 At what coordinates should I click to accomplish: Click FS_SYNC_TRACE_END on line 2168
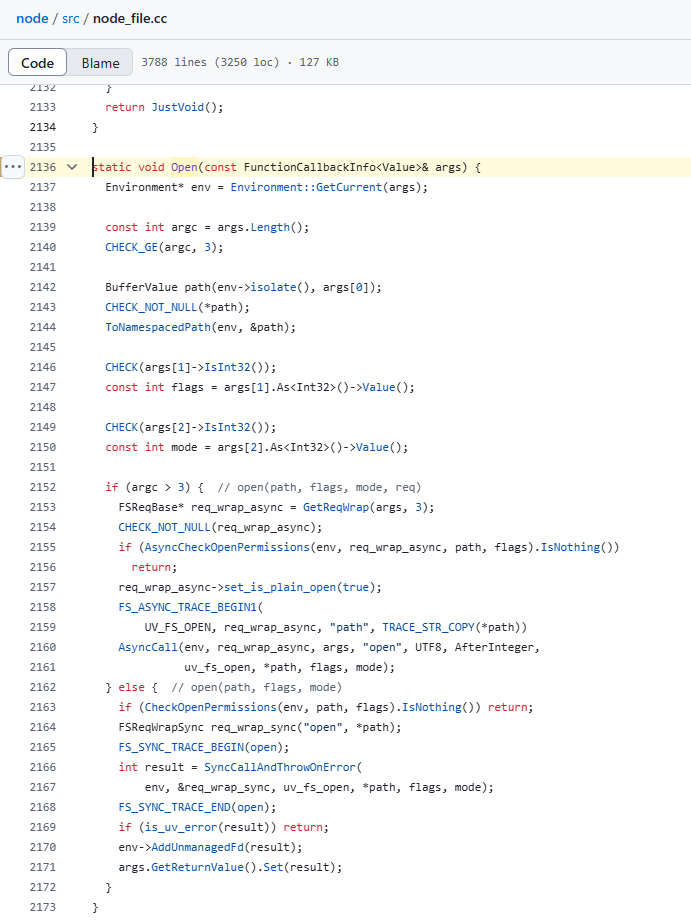(174, 808)
